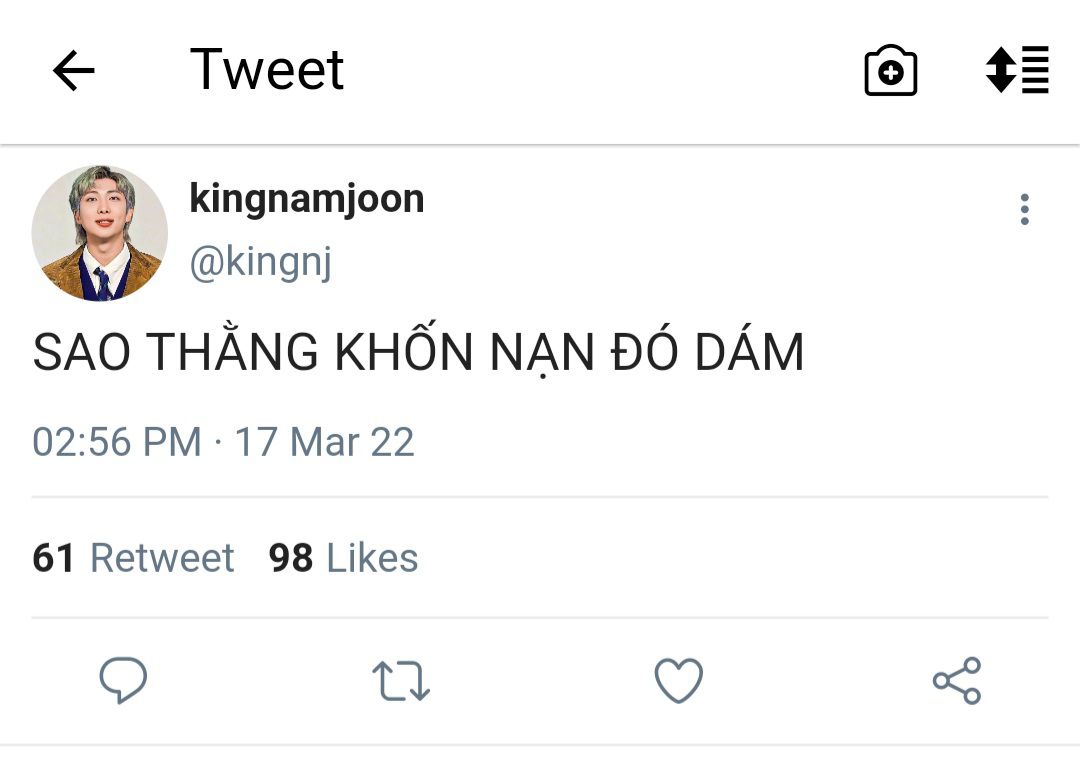Screen dimensions: 1080x757
Task: Toggle the heart like button
Action: coord(678,681)
